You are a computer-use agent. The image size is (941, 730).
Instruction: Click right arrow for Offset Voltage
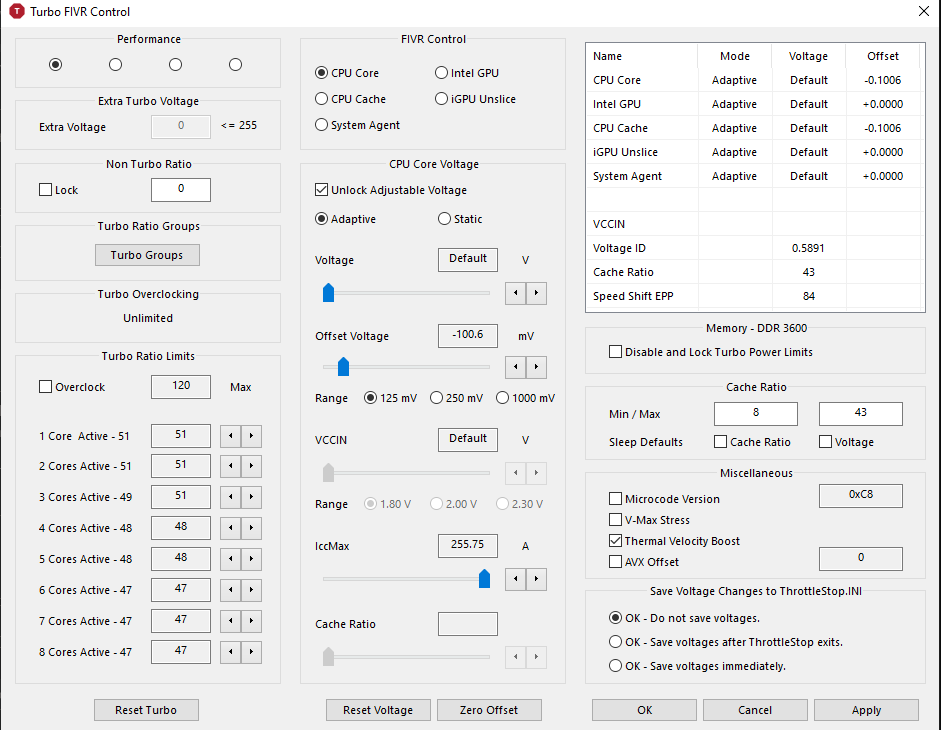[537, 367]
